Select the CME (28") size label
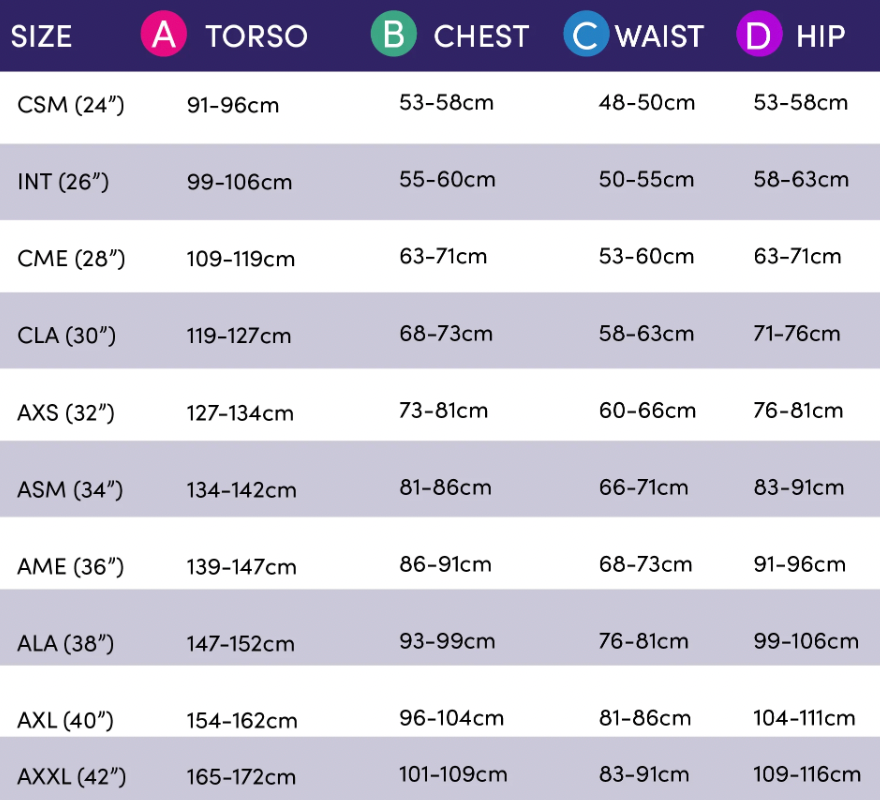880x800 pixels. click(x=71, y=258)
